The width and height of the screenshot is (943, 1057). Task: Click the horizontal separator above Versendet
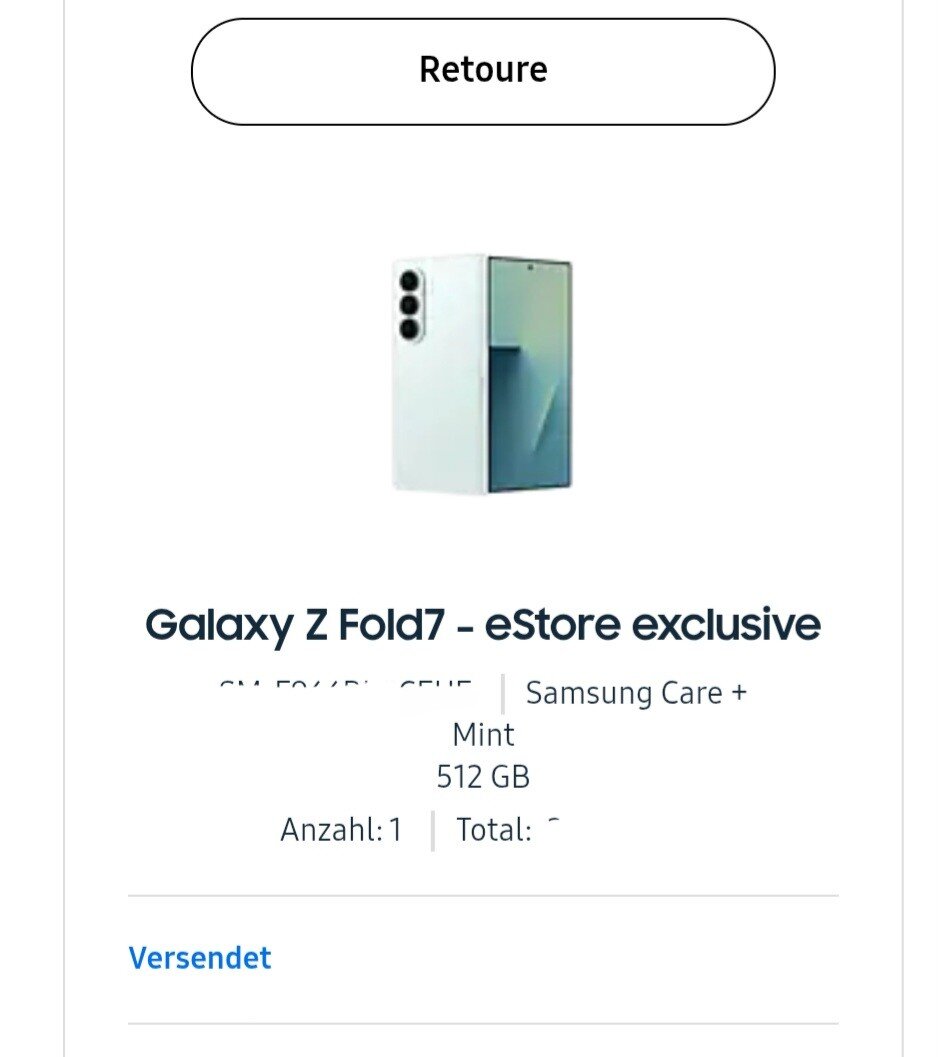(x=483, y=896)
